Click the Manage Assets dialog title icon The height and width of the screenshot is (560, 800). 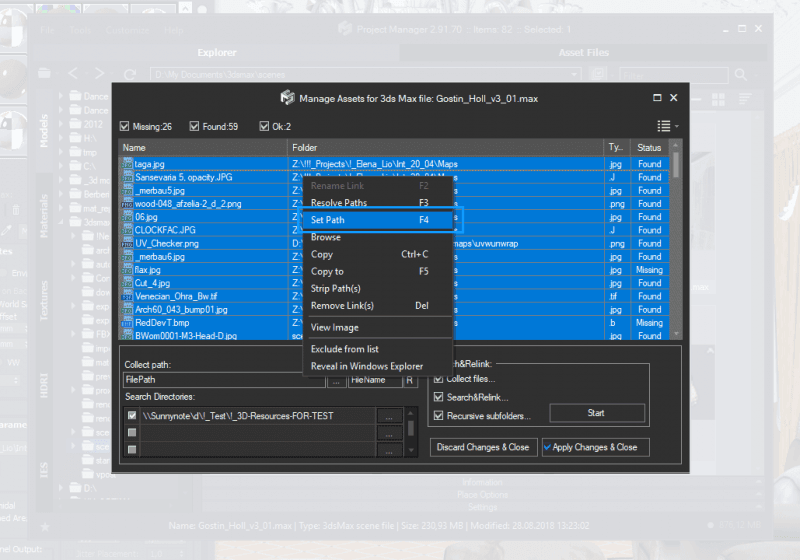pyautogui.click(x=288, y=97)
